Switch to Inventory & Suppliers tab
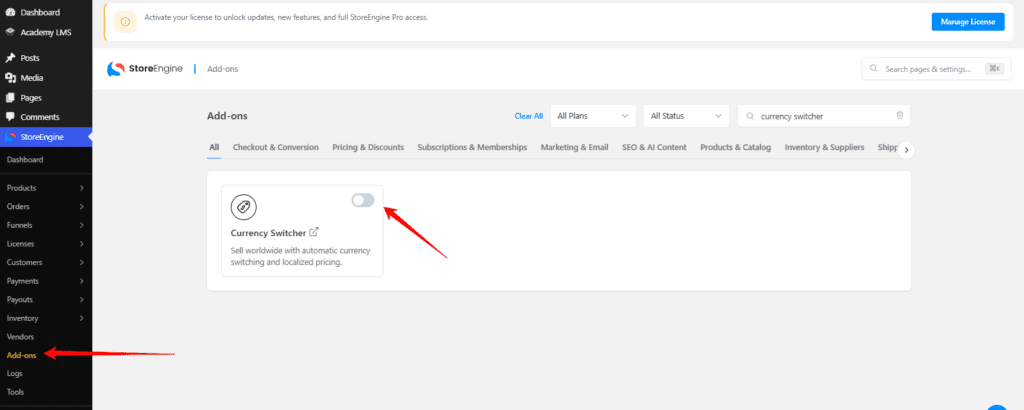The height and width of the screenshot is (410, 1024). click(x=824, y=148)
